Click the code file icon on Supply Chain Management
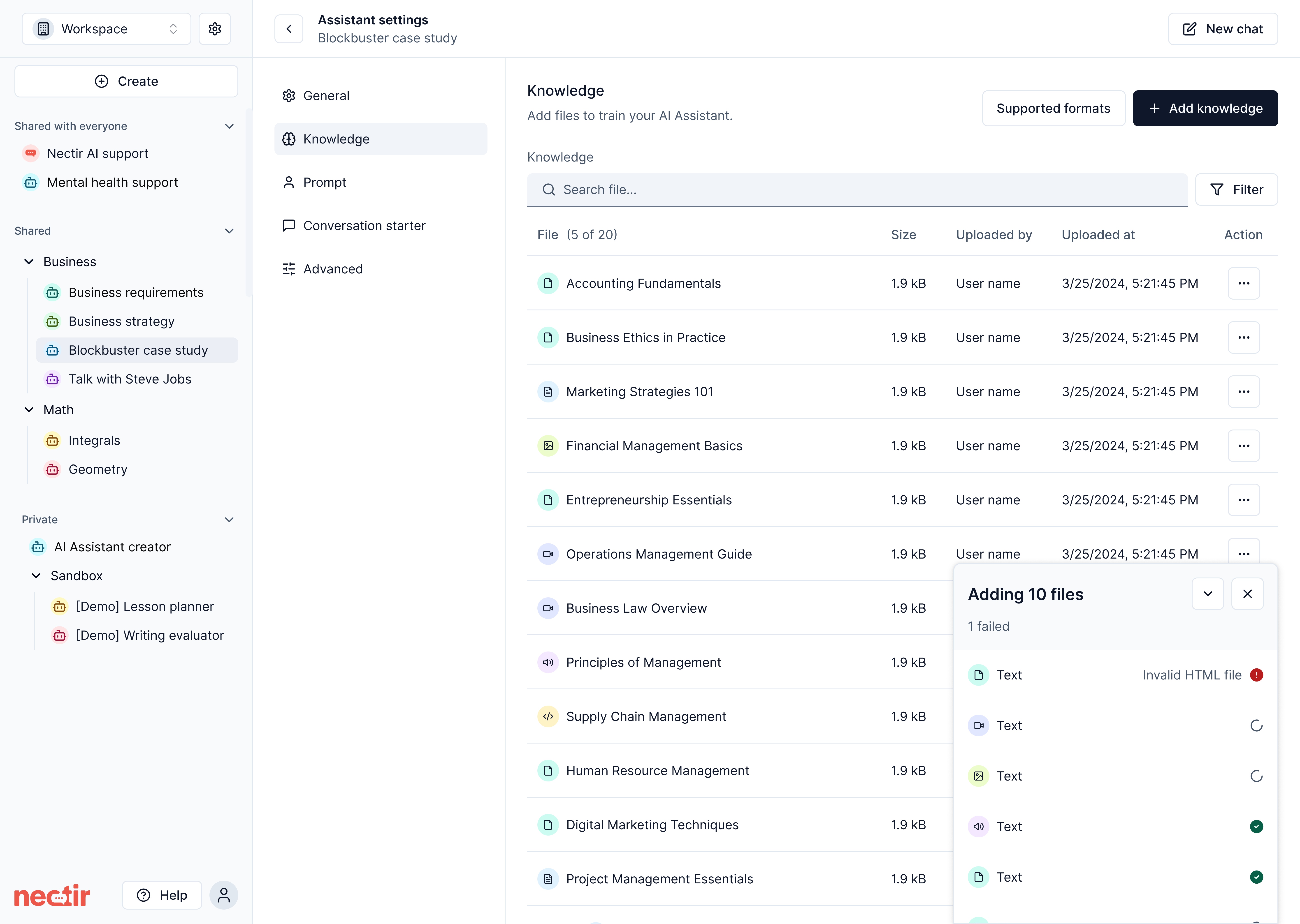Viewport: 1300px width, 924px height. pyautogui.click(x=548, y=716)
